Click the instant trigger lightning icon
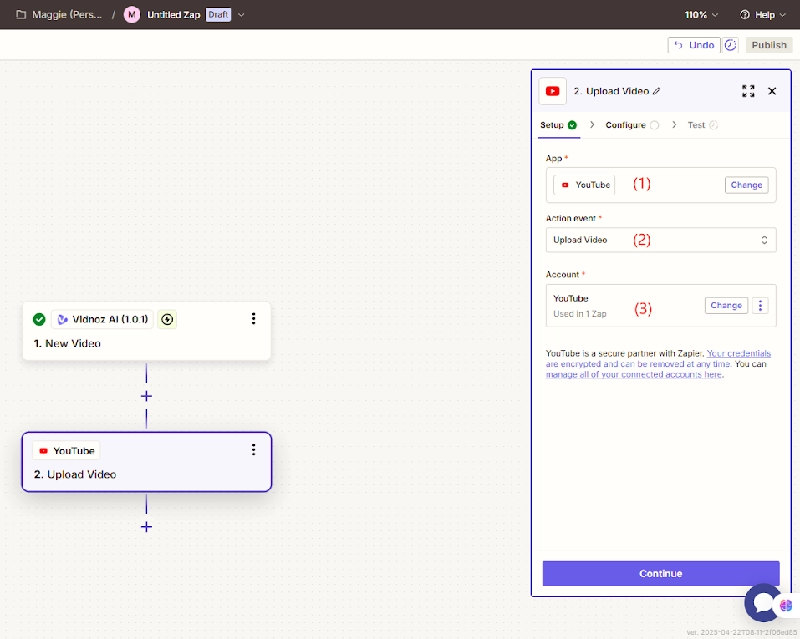The height and width of the screenshot is (639, 800). pos(167,319)
